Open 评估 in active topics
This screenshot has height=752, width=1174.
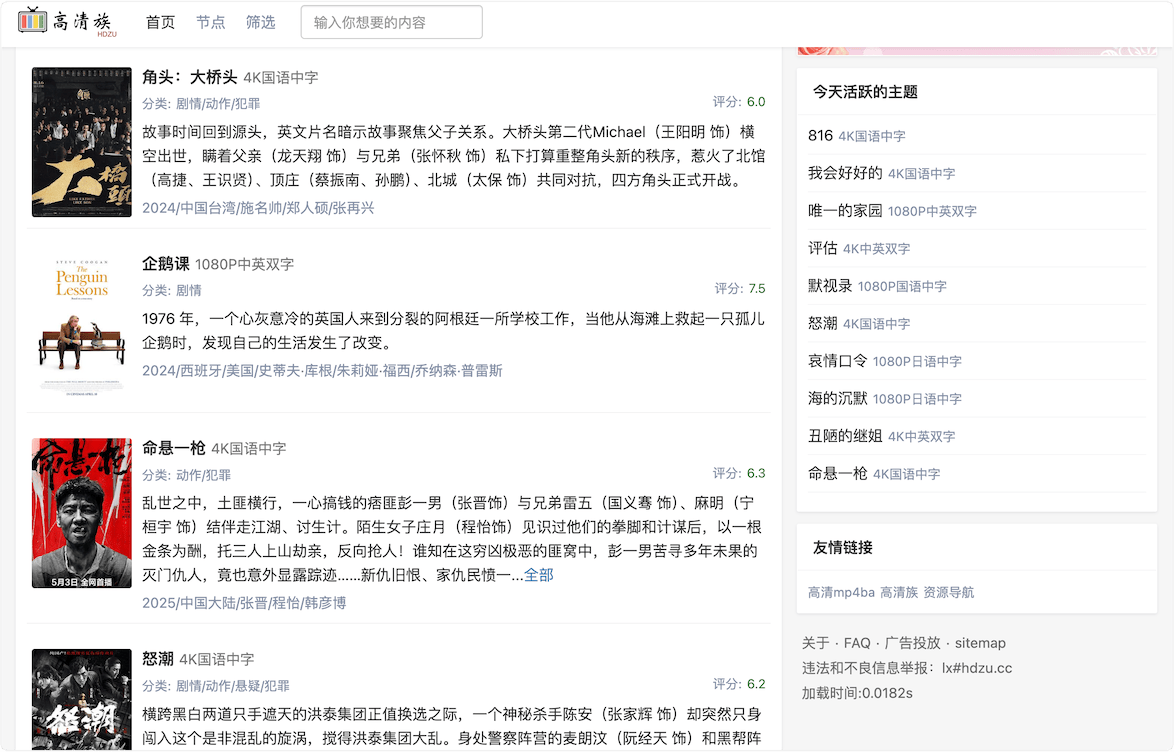[823, 248]
